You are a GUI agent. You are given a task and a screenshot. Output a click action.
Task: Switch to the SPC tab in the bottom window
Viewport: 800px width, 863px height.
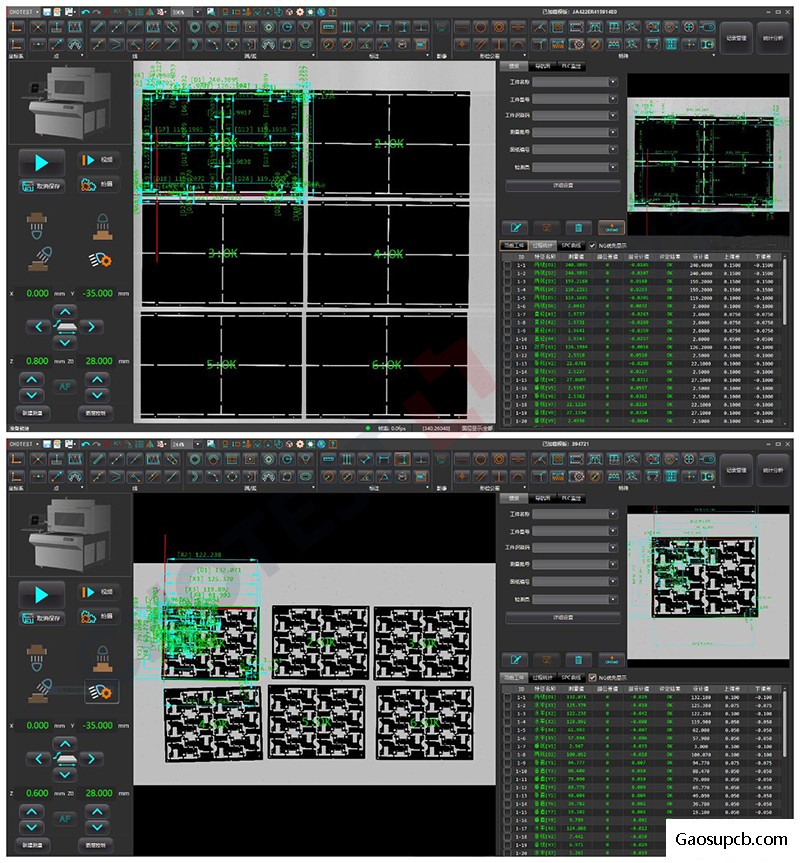coord(571,678)
